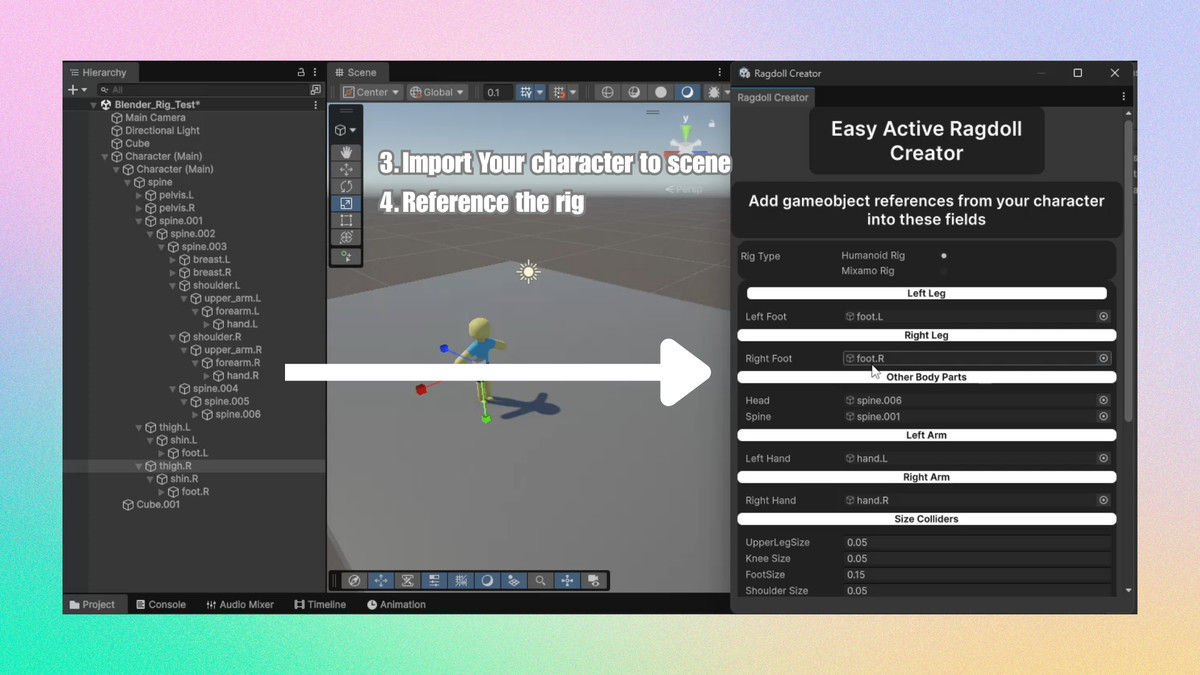Click the camera preview icon in the overlay bar
The width and height of the screenshot is (1200, 675).
(x=596, y=580)
